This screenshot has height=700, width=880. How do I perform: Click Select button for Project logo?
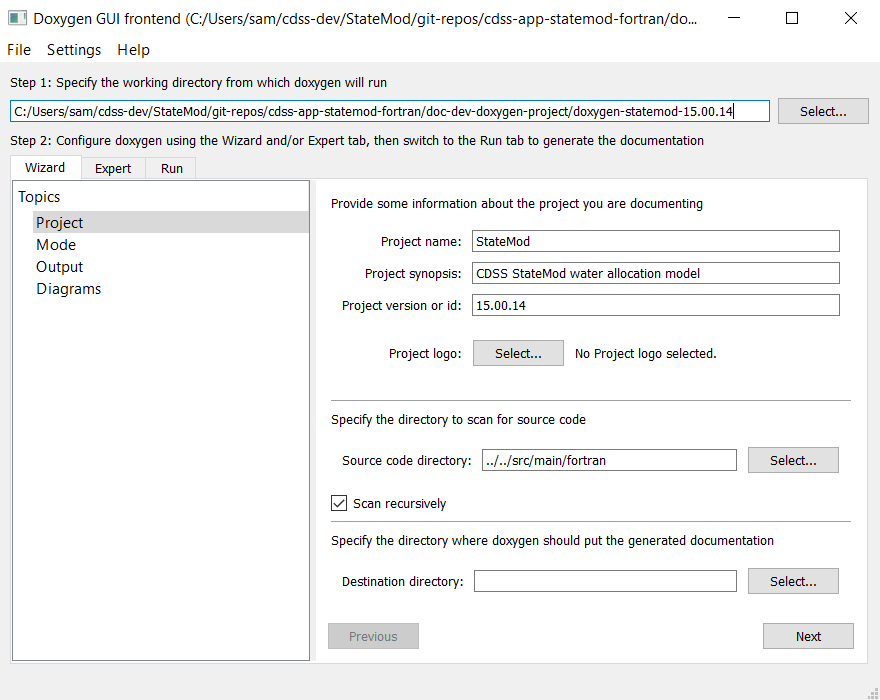click(518, 353)
